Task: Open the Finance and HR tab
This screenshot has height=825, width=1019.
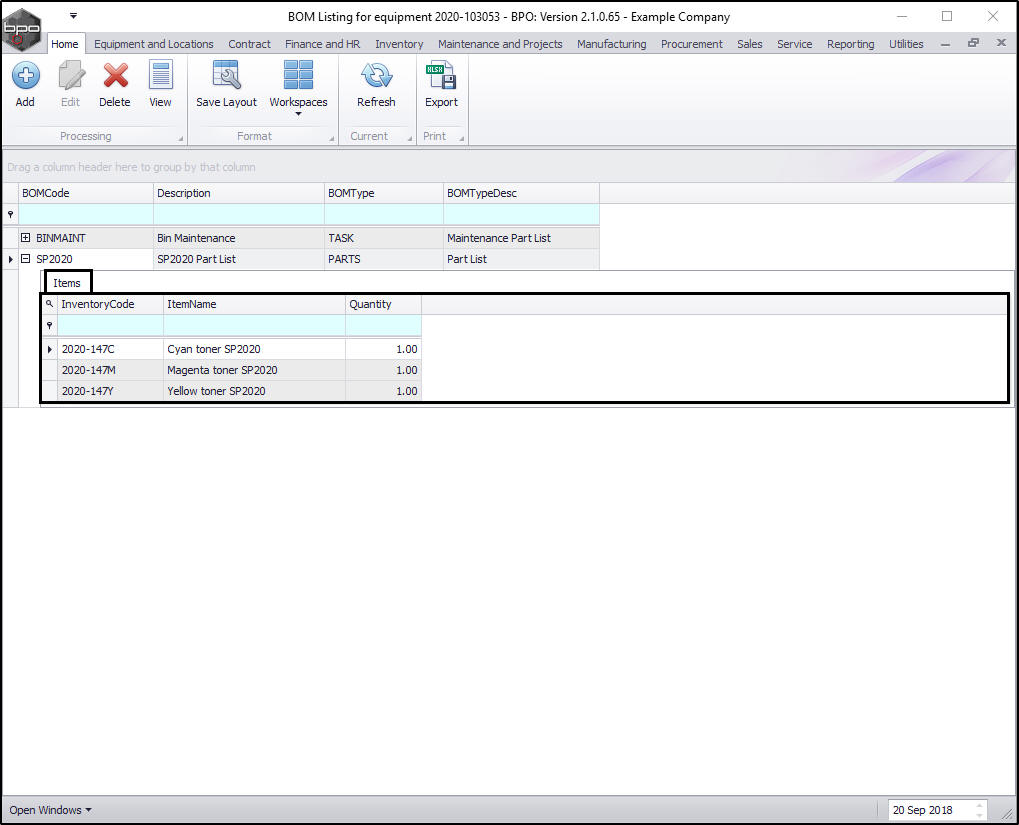Action: click(x=322, y=44)
